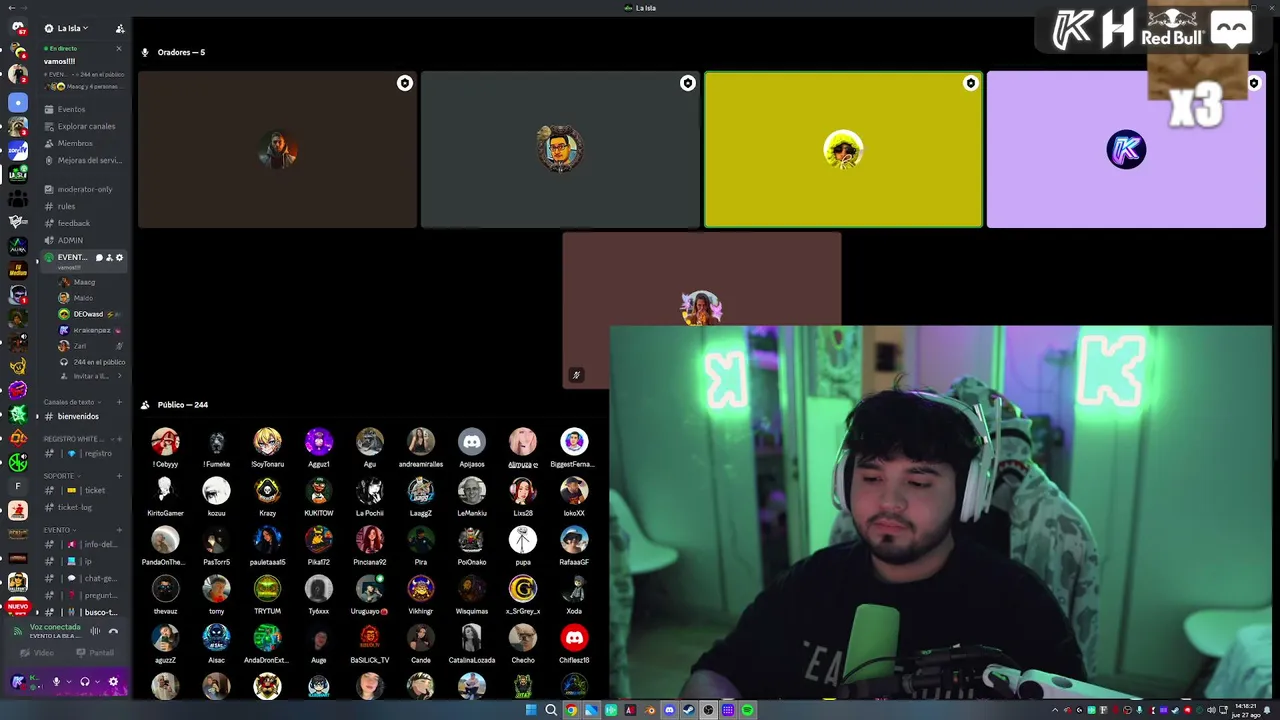This screenshot has height=720, width=1280.
Task: Open the Miembros list
Action: point(83,143)
